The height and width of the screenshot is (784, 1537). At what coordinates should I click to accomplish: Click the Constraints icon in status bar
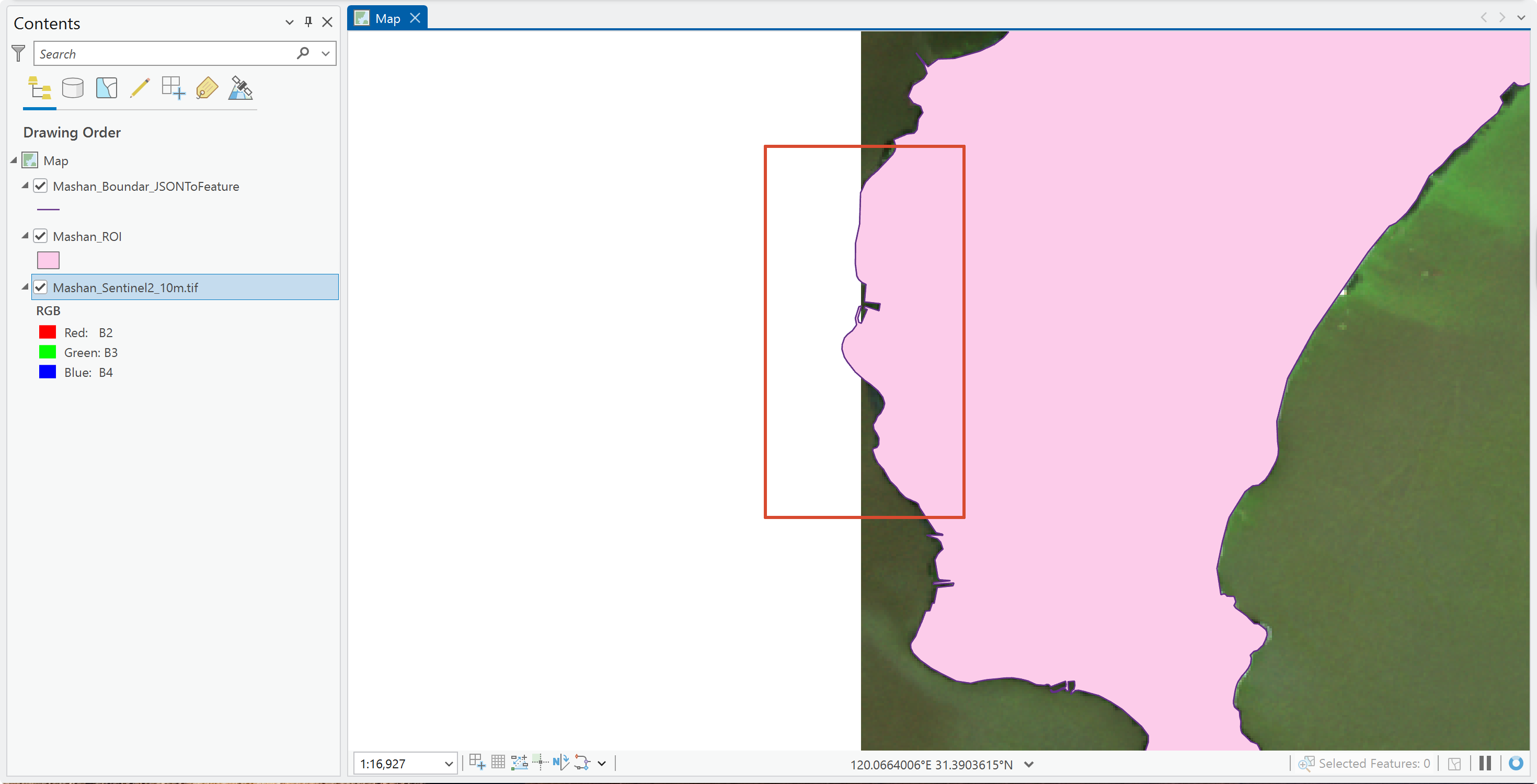pyautogui.click(x=519, y=763)
